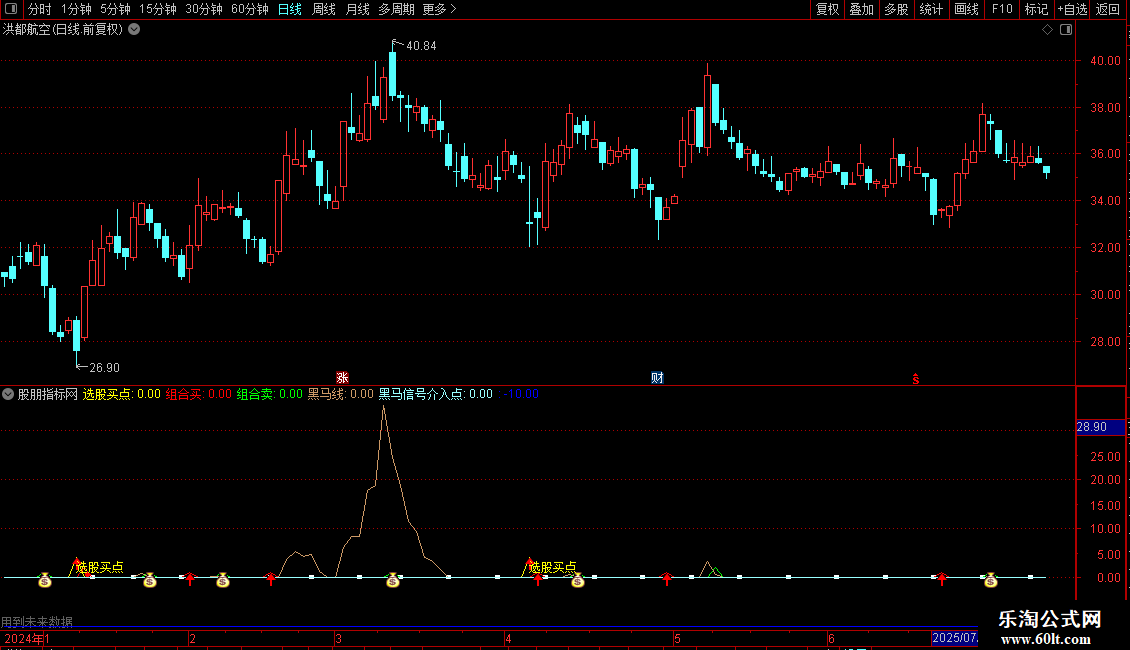Click the red $ marker below the chart
Screen dimensions: 1130x650
[x=915, y=379]
